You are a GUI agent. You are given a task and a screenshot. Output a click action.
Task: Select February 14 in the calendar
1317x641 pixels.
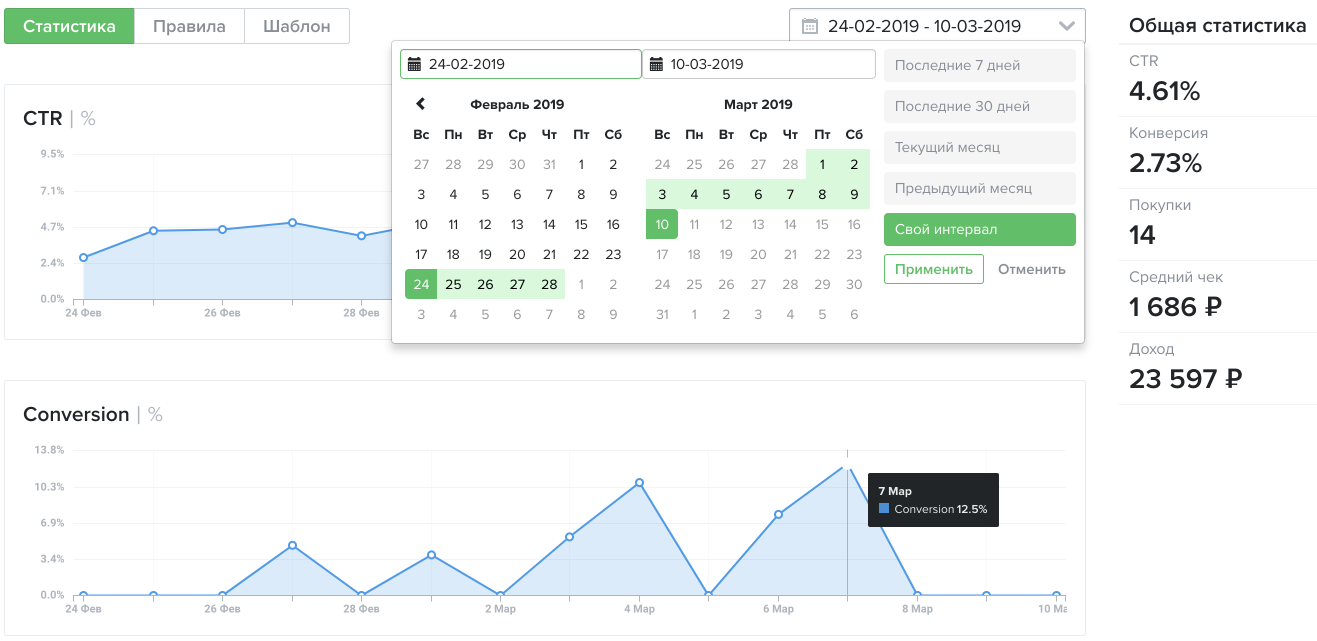(x=549, y=225)
